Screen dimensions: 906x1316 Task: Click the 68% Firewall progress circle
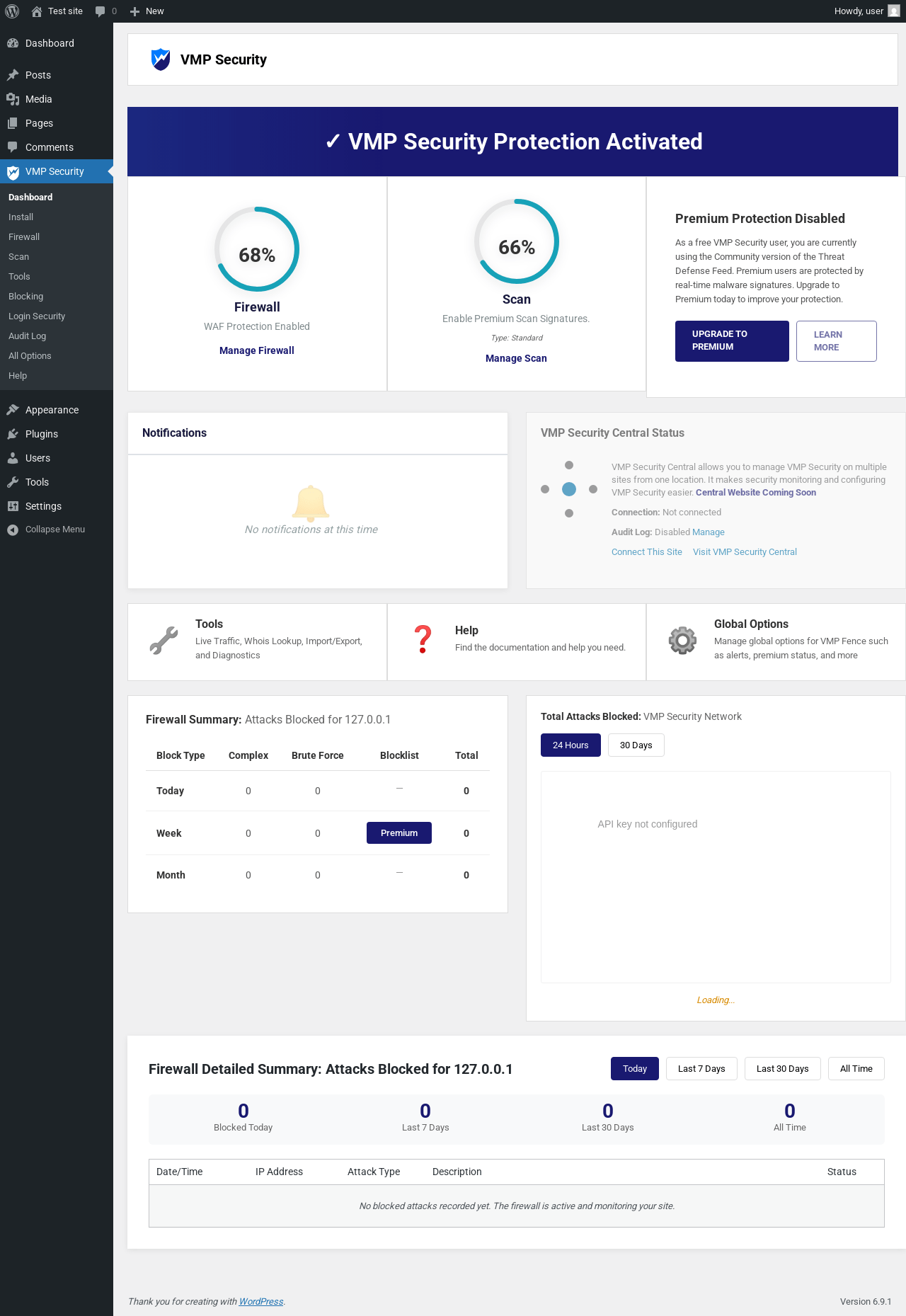coord(257,249)
